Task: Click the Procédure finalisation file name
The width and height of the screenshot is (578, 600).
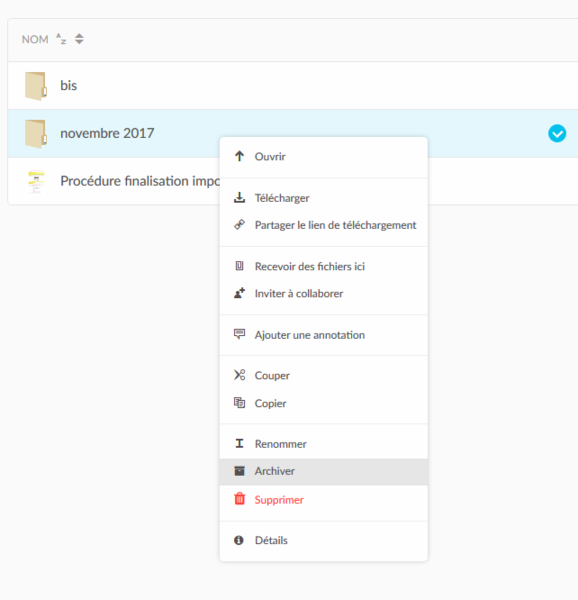Action: point(140,181)
